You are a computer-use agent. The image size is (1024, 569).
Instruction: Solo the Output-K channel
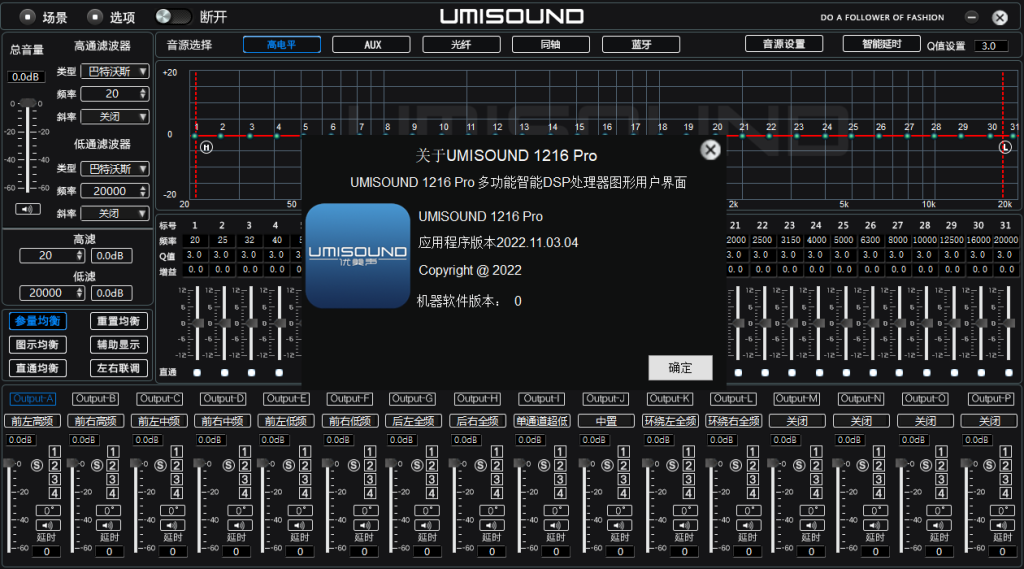(x=672, y=465)
